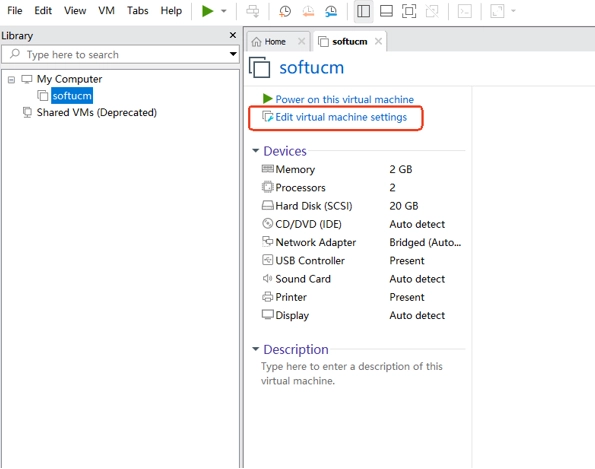Click the console view toolbar icon

click(465, 11)
